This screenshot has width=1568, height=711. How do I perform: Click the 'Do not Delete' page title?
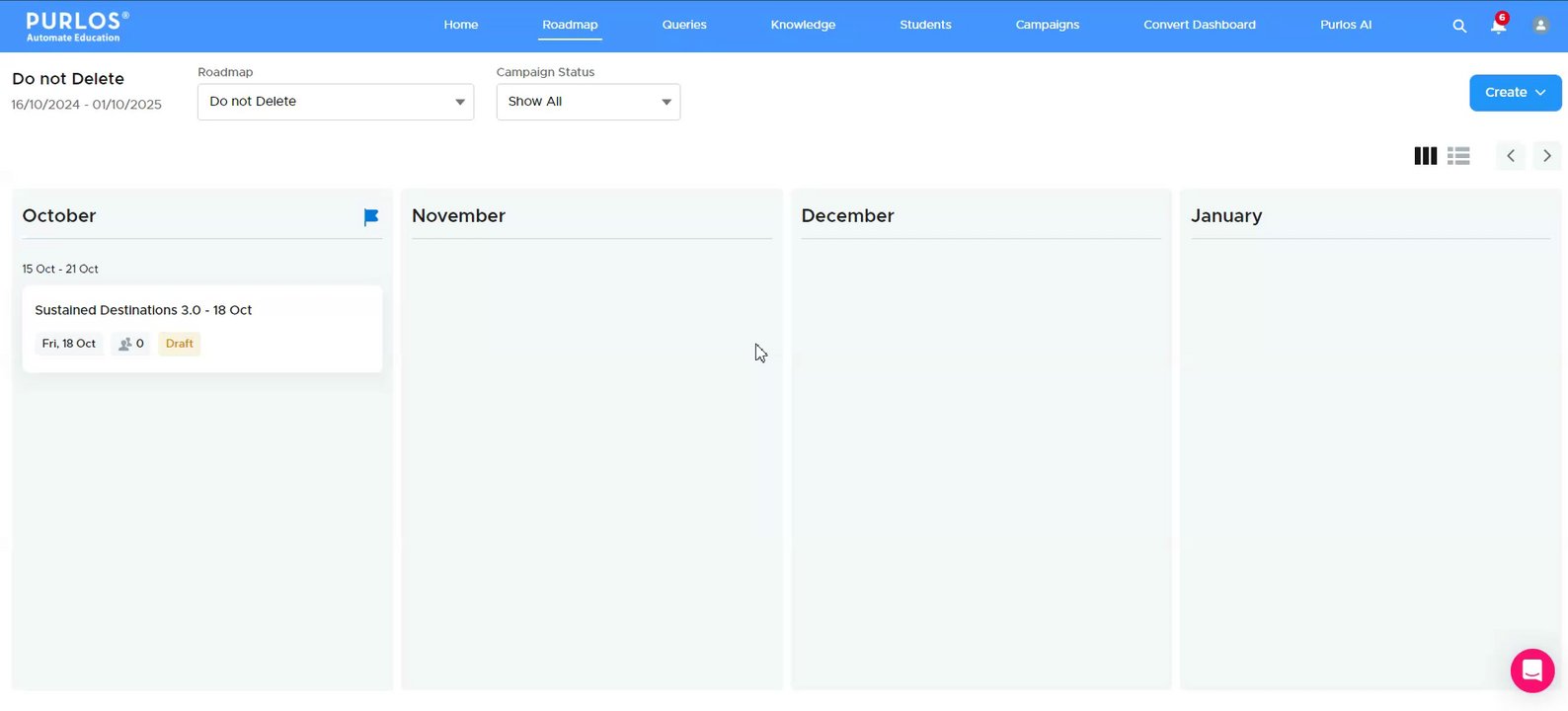pyautogui.click(x=68, y=79)
